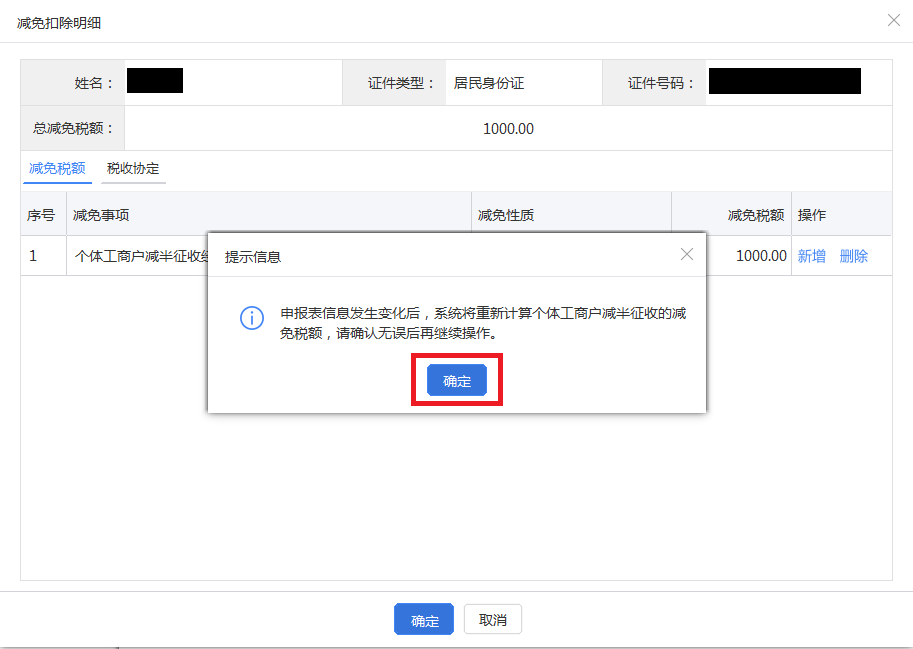Viewport: 913px width, 649px height.
Task: Click the 新增 link in the 操作 column
Action: (x=812, y=256)
